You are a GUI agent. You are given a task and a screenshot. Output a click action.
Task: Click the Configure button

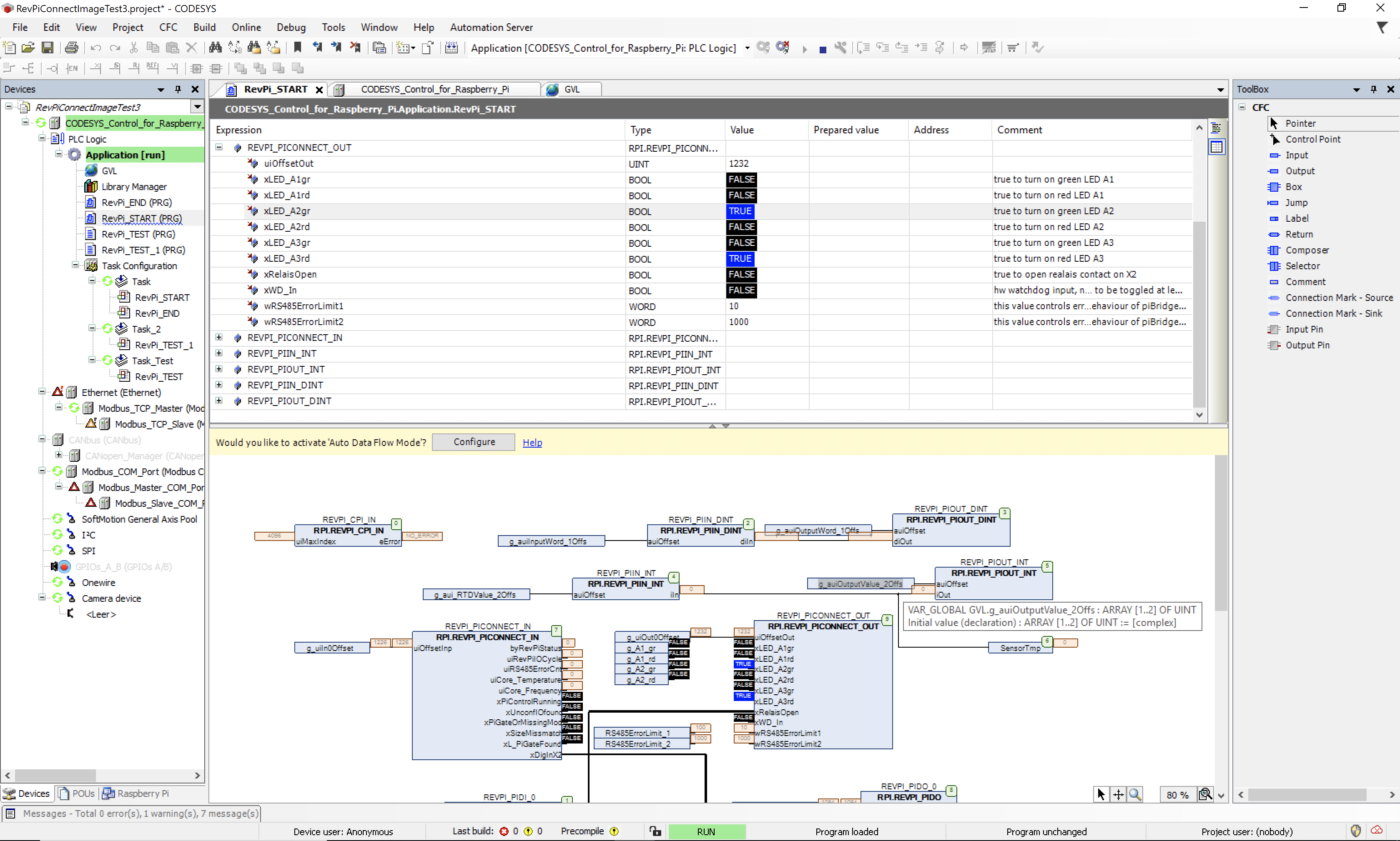point(473,442)
